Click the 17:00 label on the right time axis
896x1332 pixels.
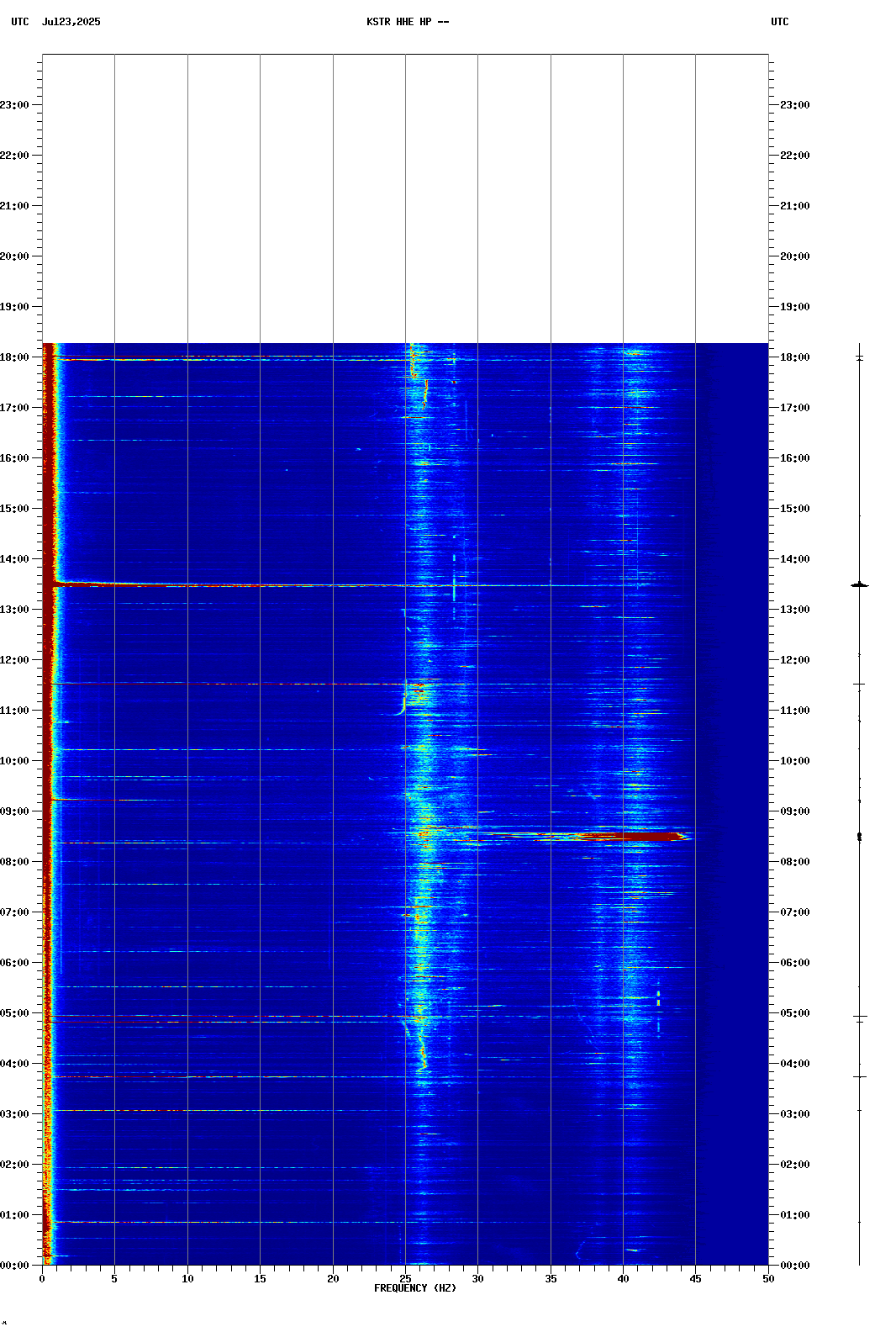click(x=795, y=408)
